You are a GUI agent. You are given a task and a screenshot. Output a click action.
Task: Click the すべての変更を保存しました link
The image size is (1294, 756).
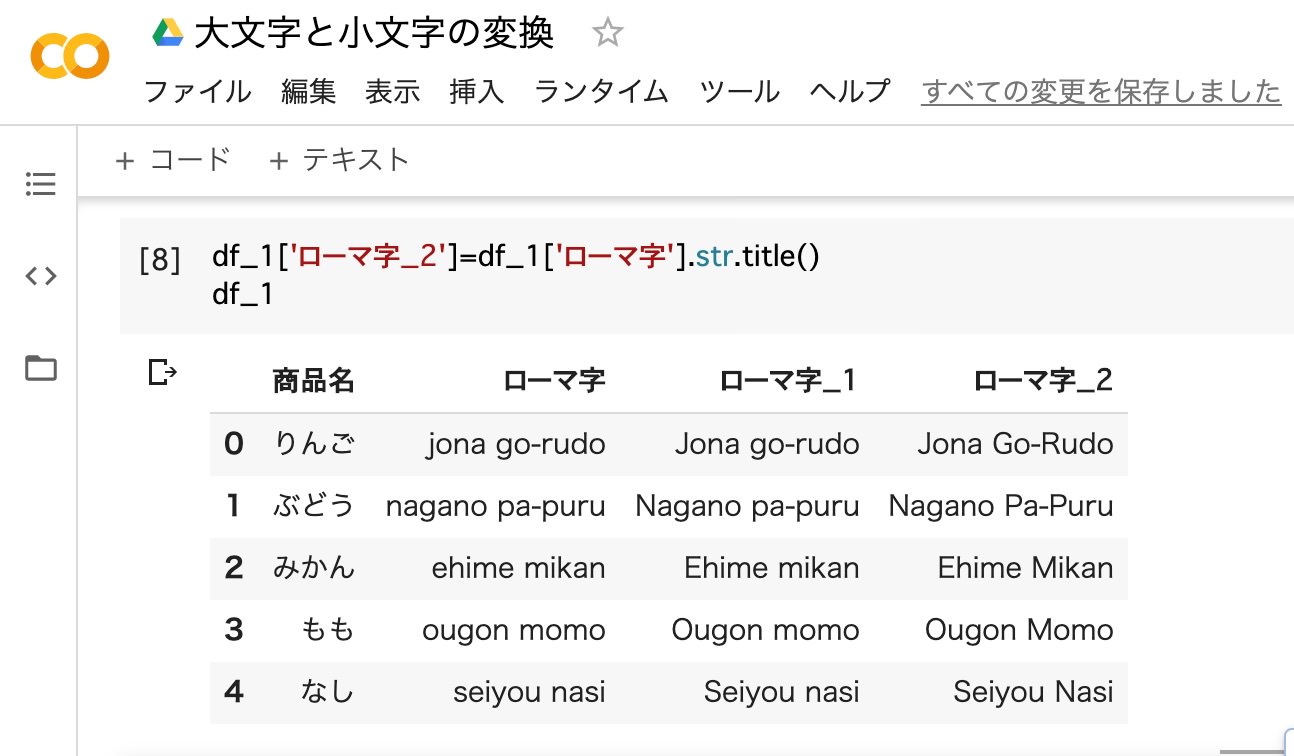(1100, 91)
